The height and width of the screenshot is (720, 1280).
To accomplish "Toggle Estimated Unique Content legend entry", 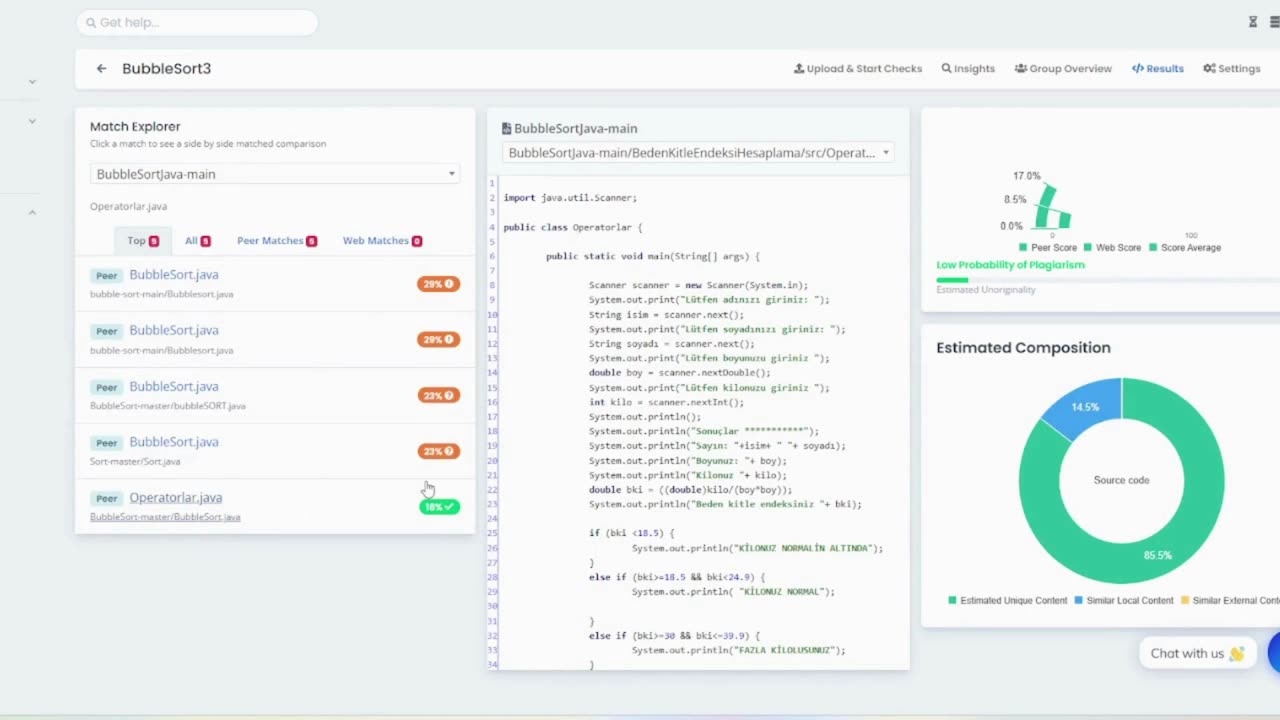I will click(1008, 600).
